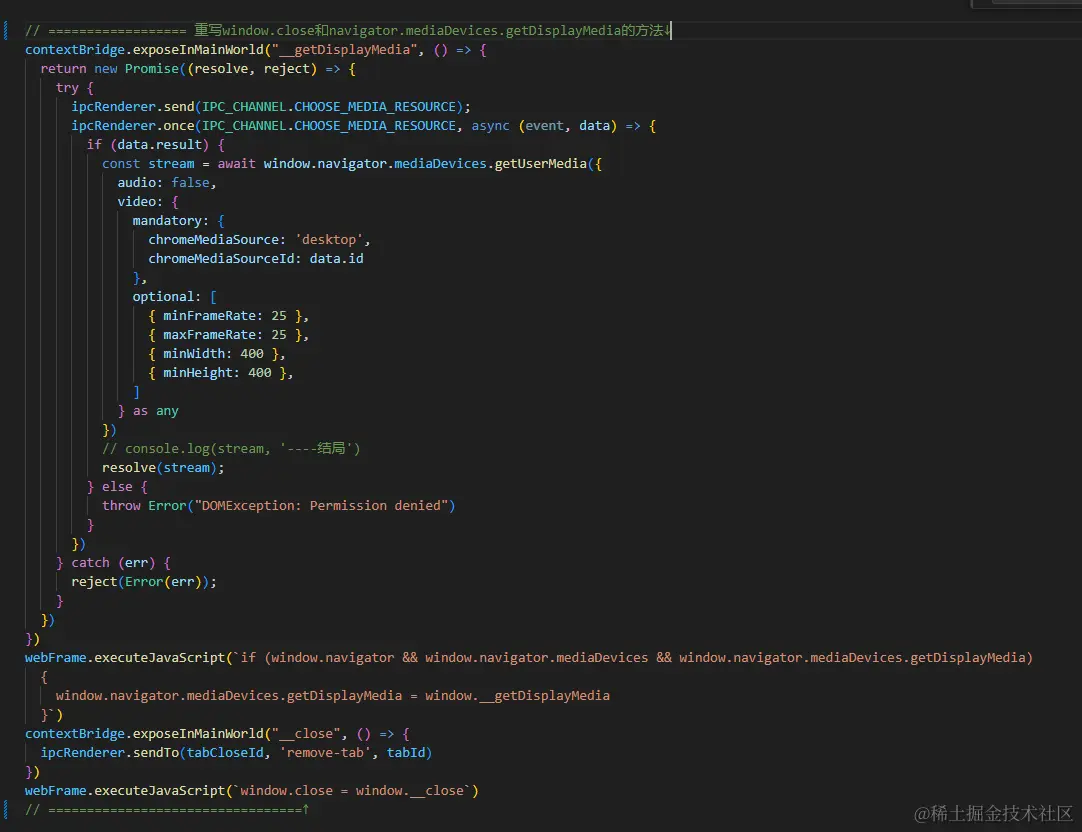Click the resolve(stream); line
Screen dimensions: 1082x832
tap(163, 468)
